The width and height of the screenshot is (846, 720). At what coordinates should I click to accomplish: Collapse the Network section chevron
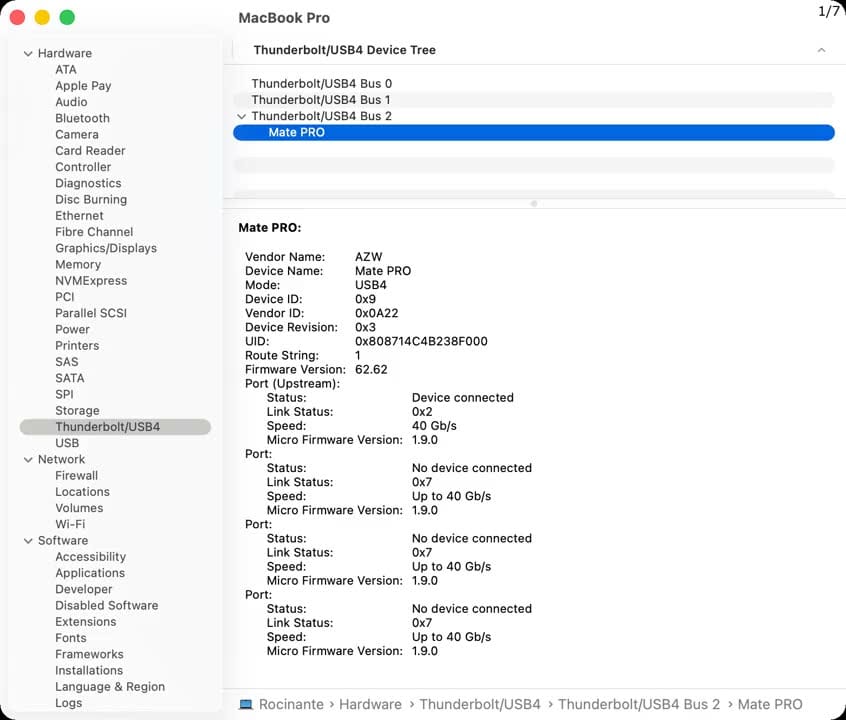coord(28,460)
